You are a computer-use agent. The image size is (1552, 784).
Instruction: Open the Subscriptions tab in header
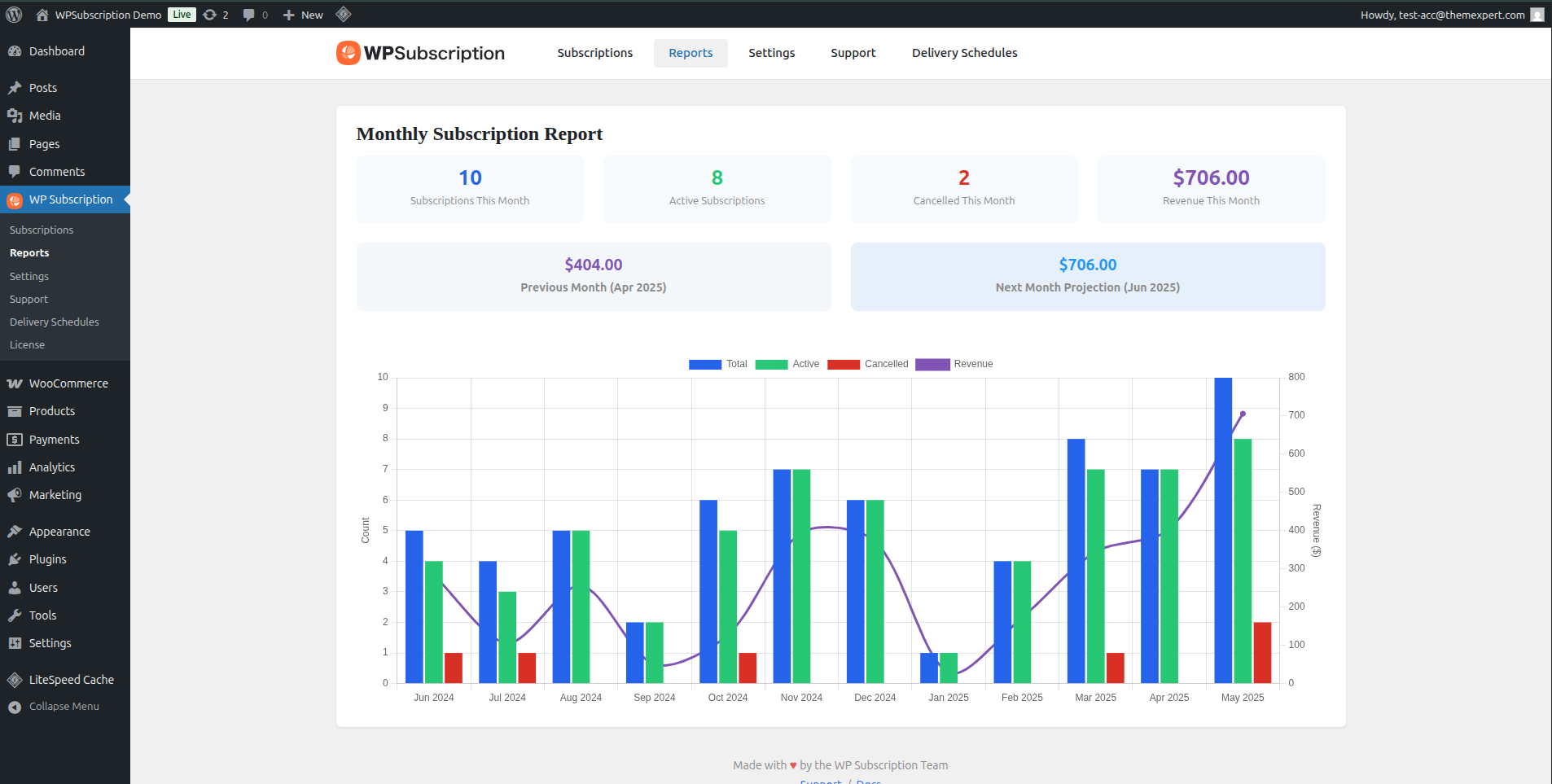click(x=595, y=53)
